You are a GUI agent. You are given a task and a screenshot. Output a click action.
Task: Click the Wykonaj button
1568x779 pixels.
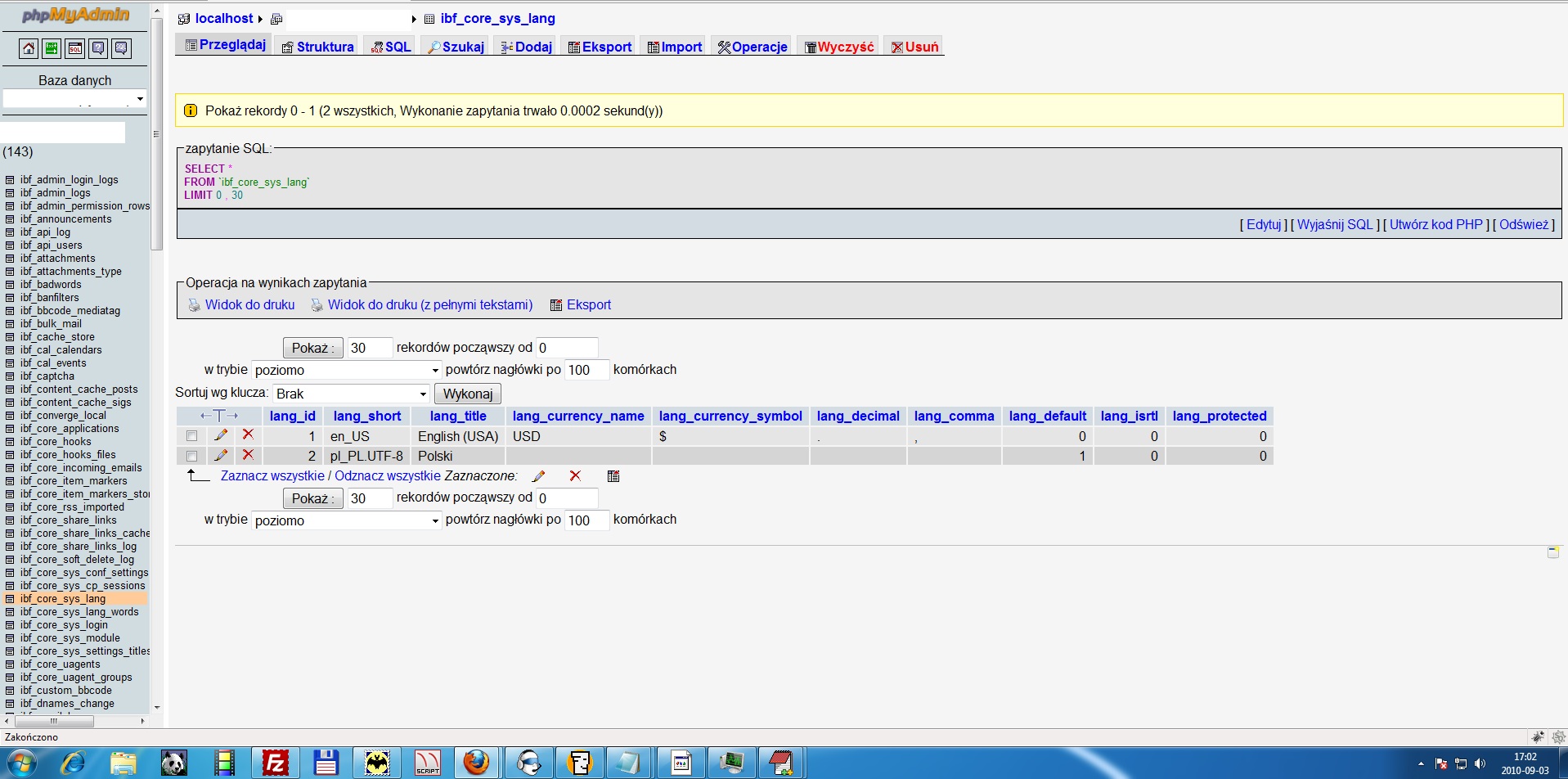click(x=467, y=394)
